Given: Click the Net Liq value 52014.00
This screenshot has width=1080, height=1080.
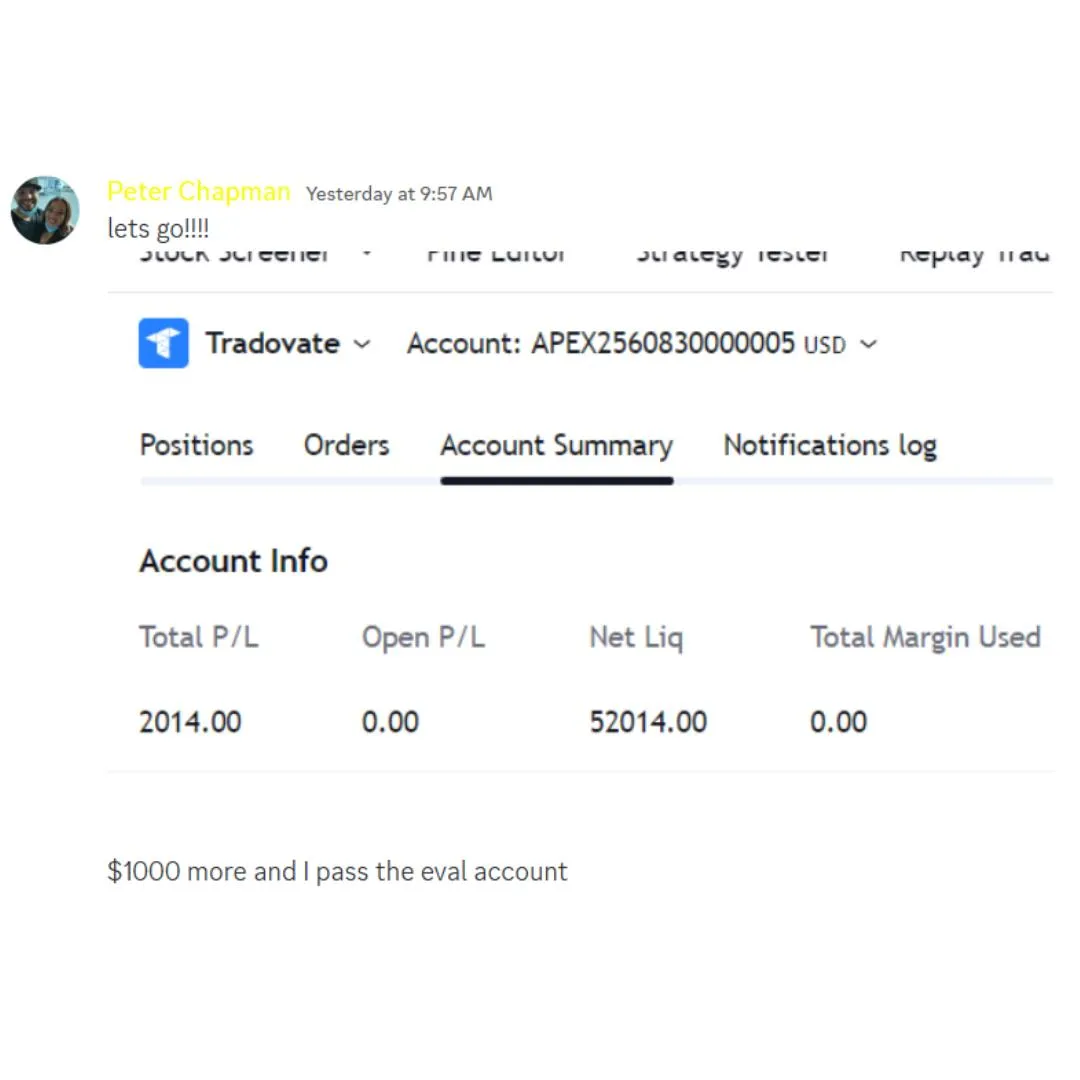Looking at the screenshot, I should click(x=648, y=722).
